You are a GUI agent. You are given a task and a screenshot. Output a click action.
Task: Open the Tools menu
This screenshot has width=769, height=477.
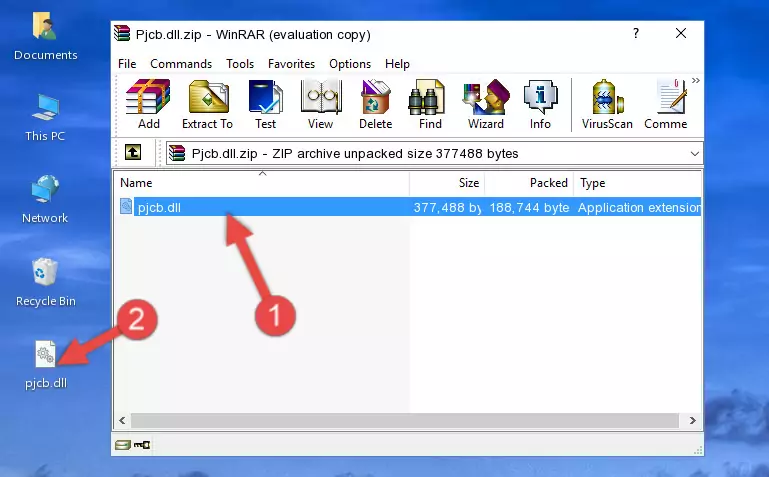tap(240, 64)
